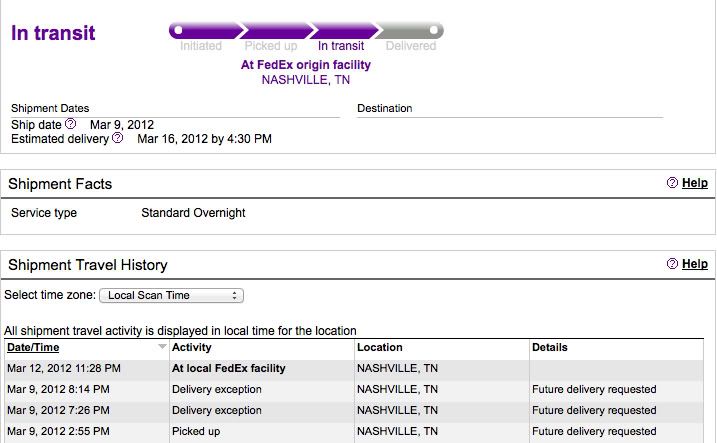The height and width of the screenshot is (443, 717).
Task: Click the time zone dropdown stepper arrows
Action: point(234,295)
